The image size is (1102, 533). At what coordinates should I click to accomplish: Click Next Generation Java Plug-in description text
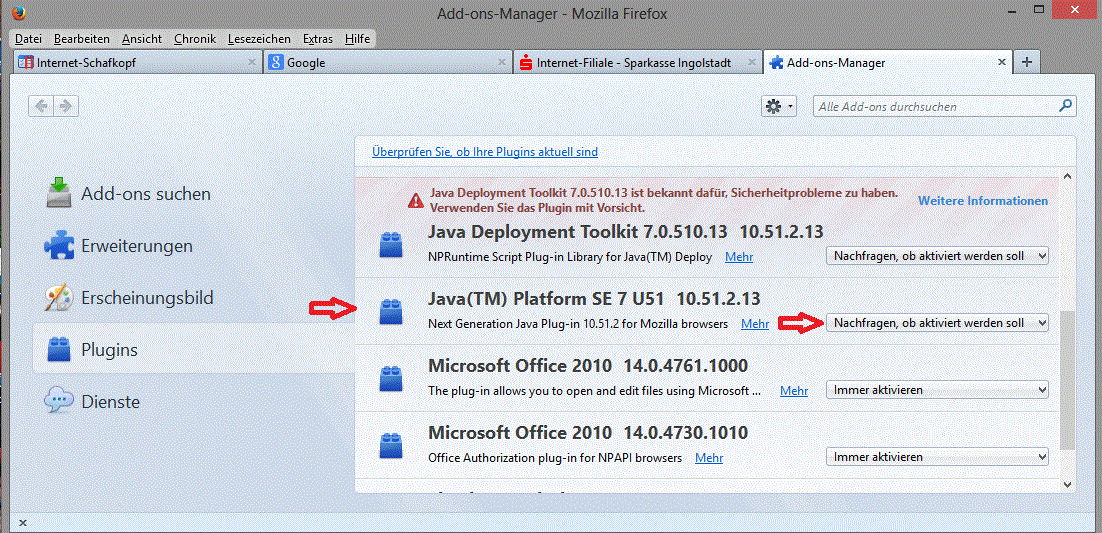tap(578, 324)
